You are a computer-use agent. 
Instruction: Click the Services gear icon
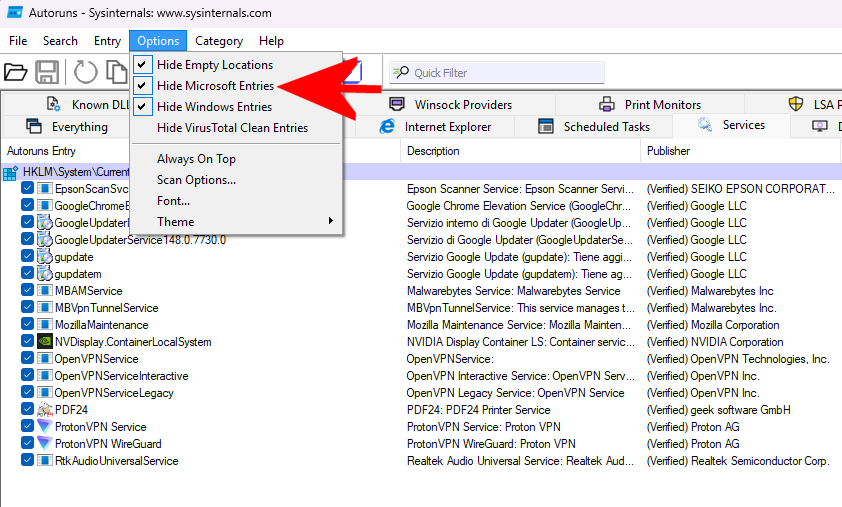[x=705, y=125]
